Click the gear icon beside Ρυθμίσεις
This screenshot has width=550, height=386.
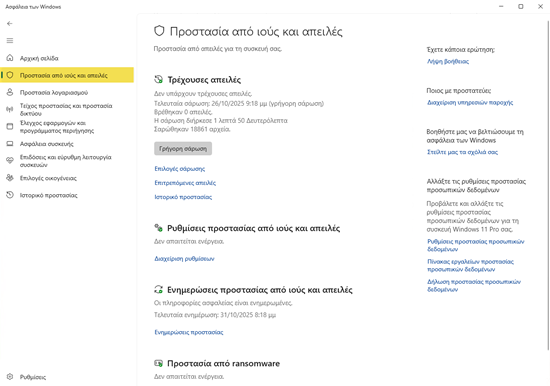click(x=10, y=377)
